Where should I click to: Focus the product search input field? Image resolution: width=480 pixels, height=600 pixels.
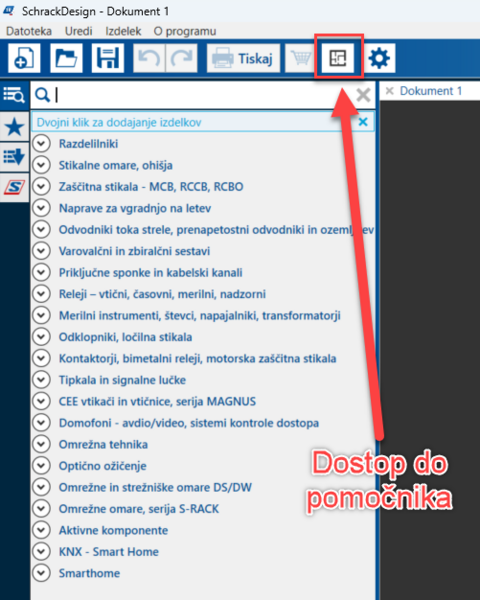point(203,95)
